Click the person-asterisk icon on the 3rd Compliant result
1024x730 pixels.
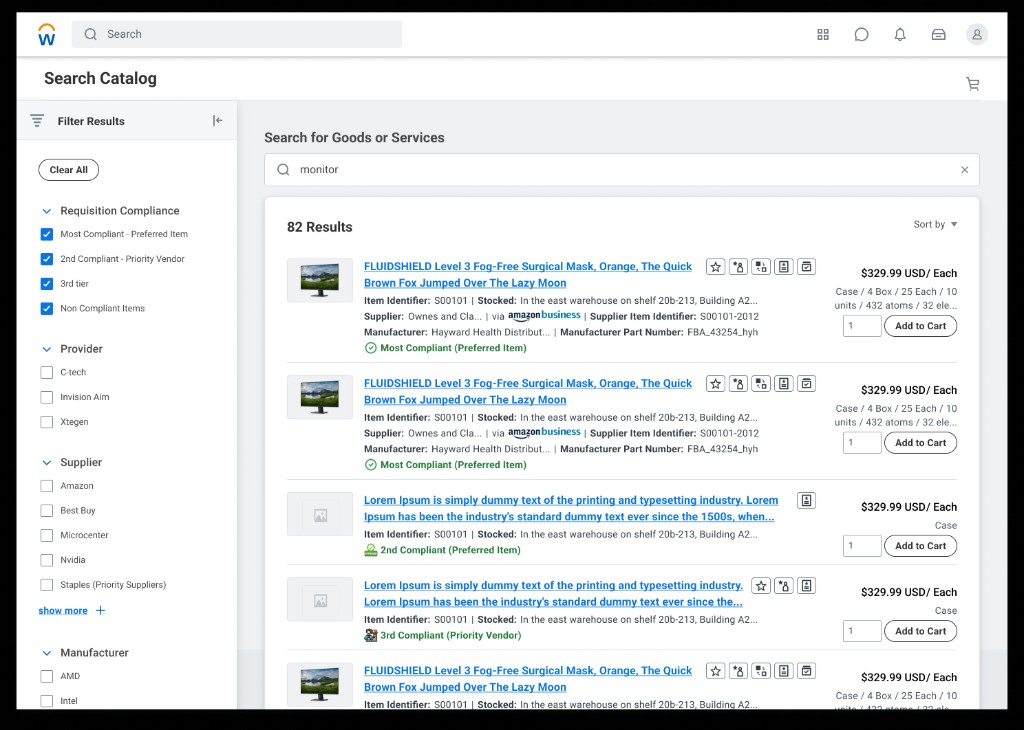click(x=784, y=586)
